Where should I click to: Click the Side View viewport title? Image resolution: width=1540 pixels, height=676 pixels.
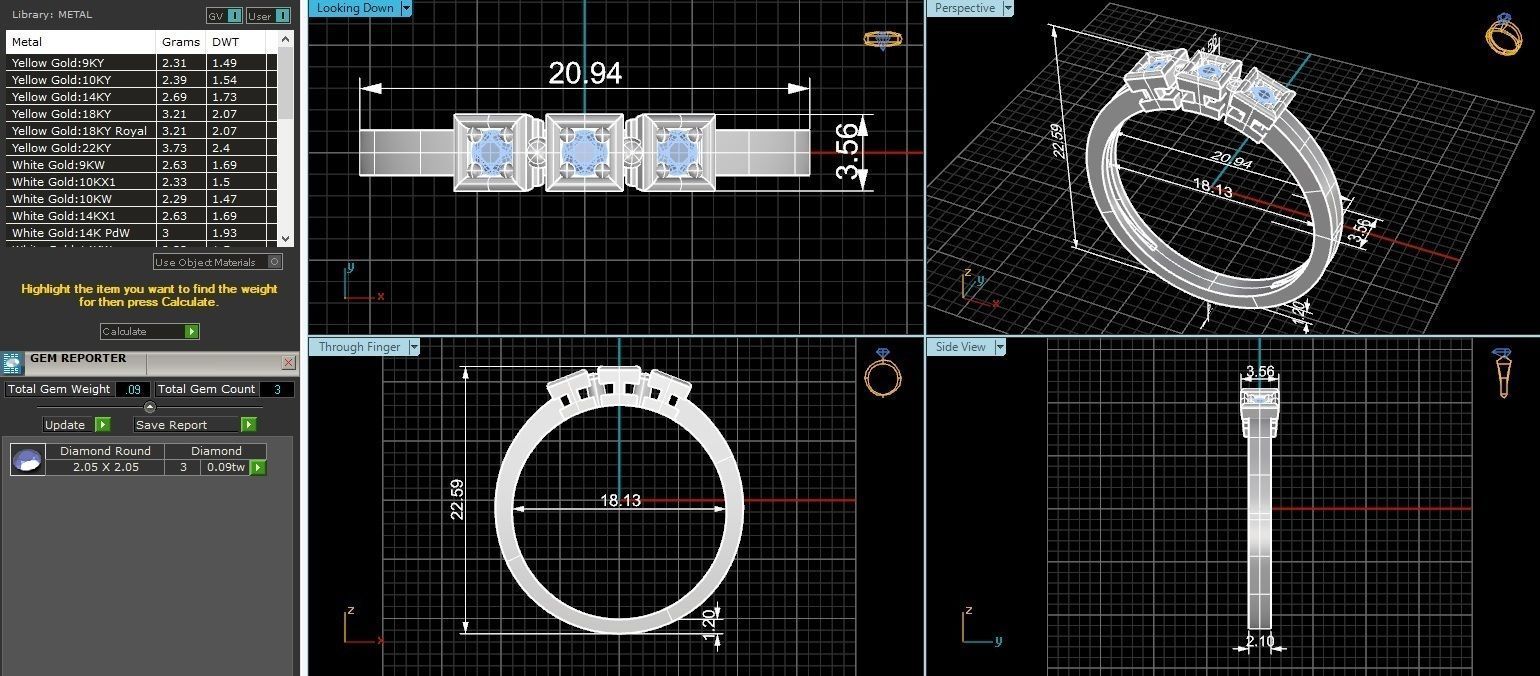click(x=960, y=347)
